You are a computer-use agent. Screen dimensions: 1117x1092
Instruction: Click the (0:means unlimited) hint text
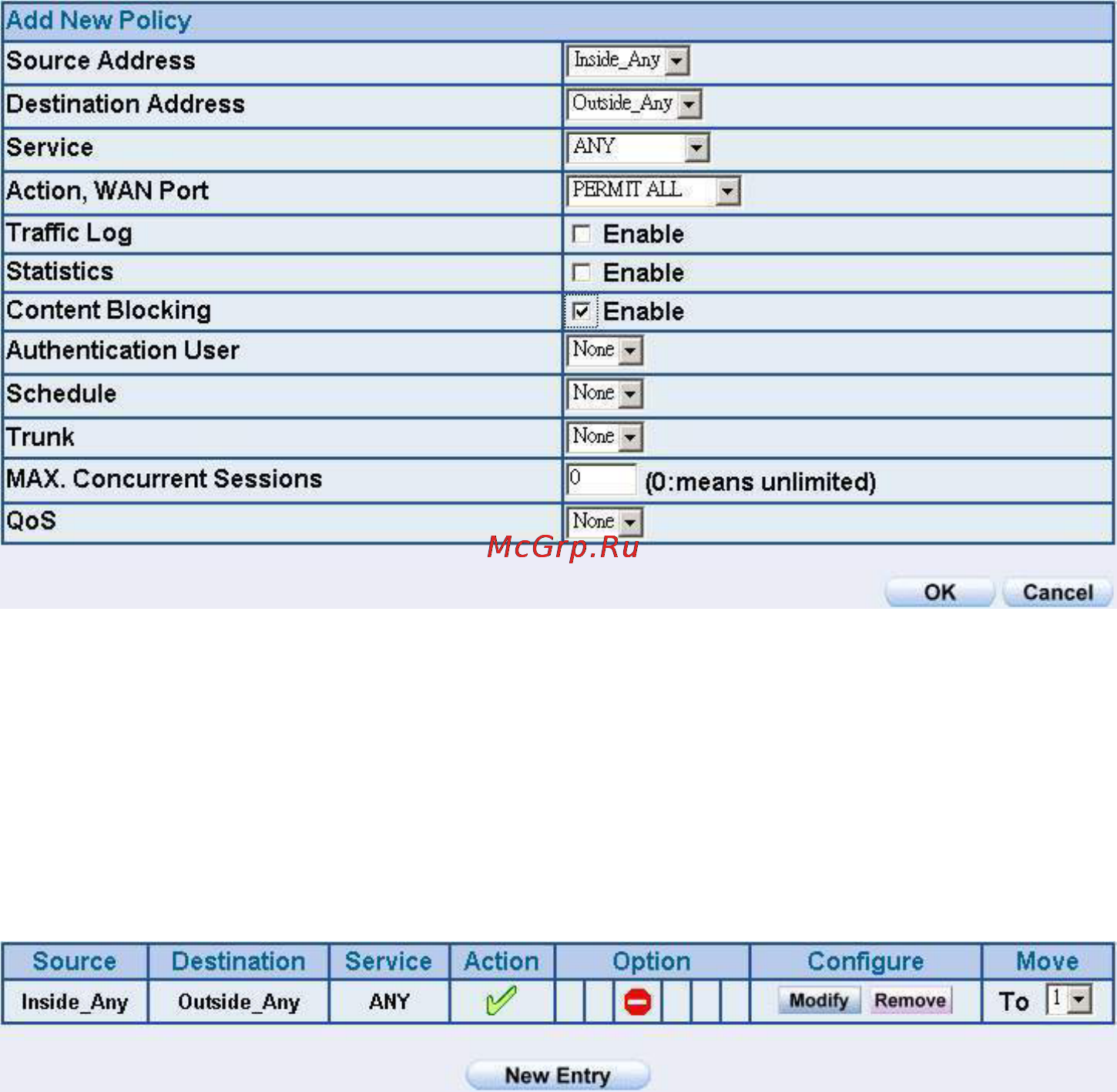(760, 482)
